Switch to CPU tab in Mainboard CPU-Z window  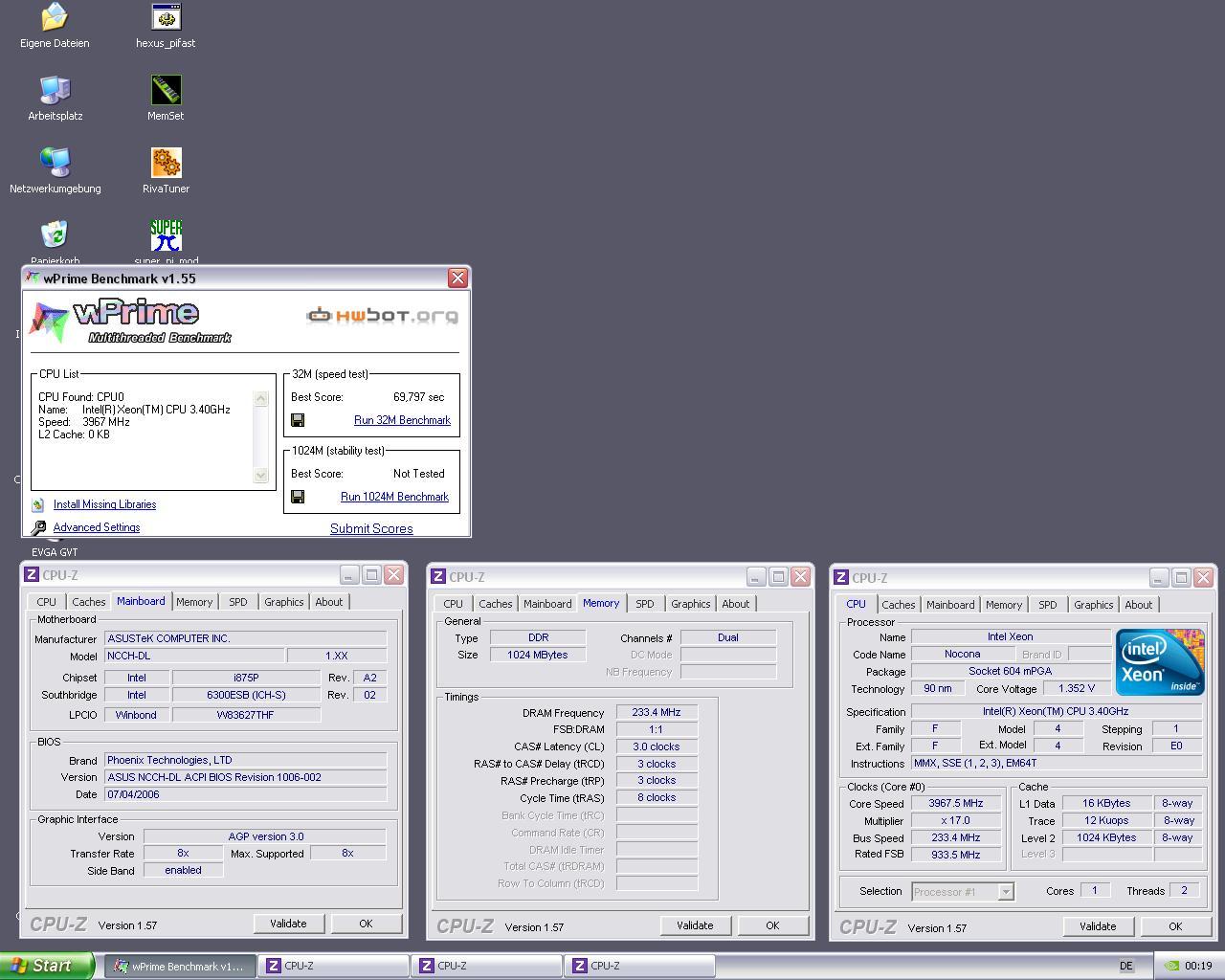point(46,602)
